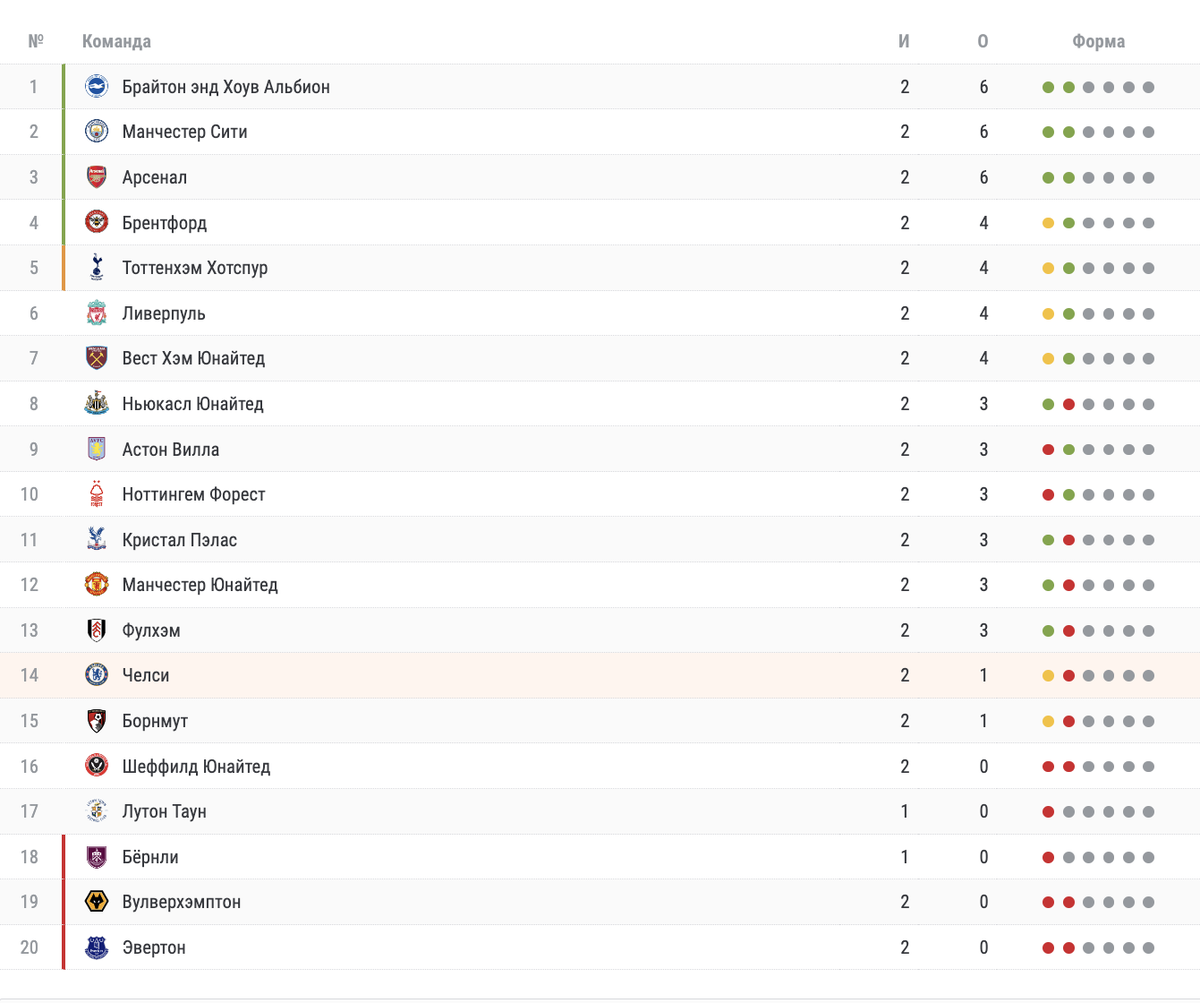Sort by the И games column header
Screen dimensions: 1200x1003
[x=904, y=41]
